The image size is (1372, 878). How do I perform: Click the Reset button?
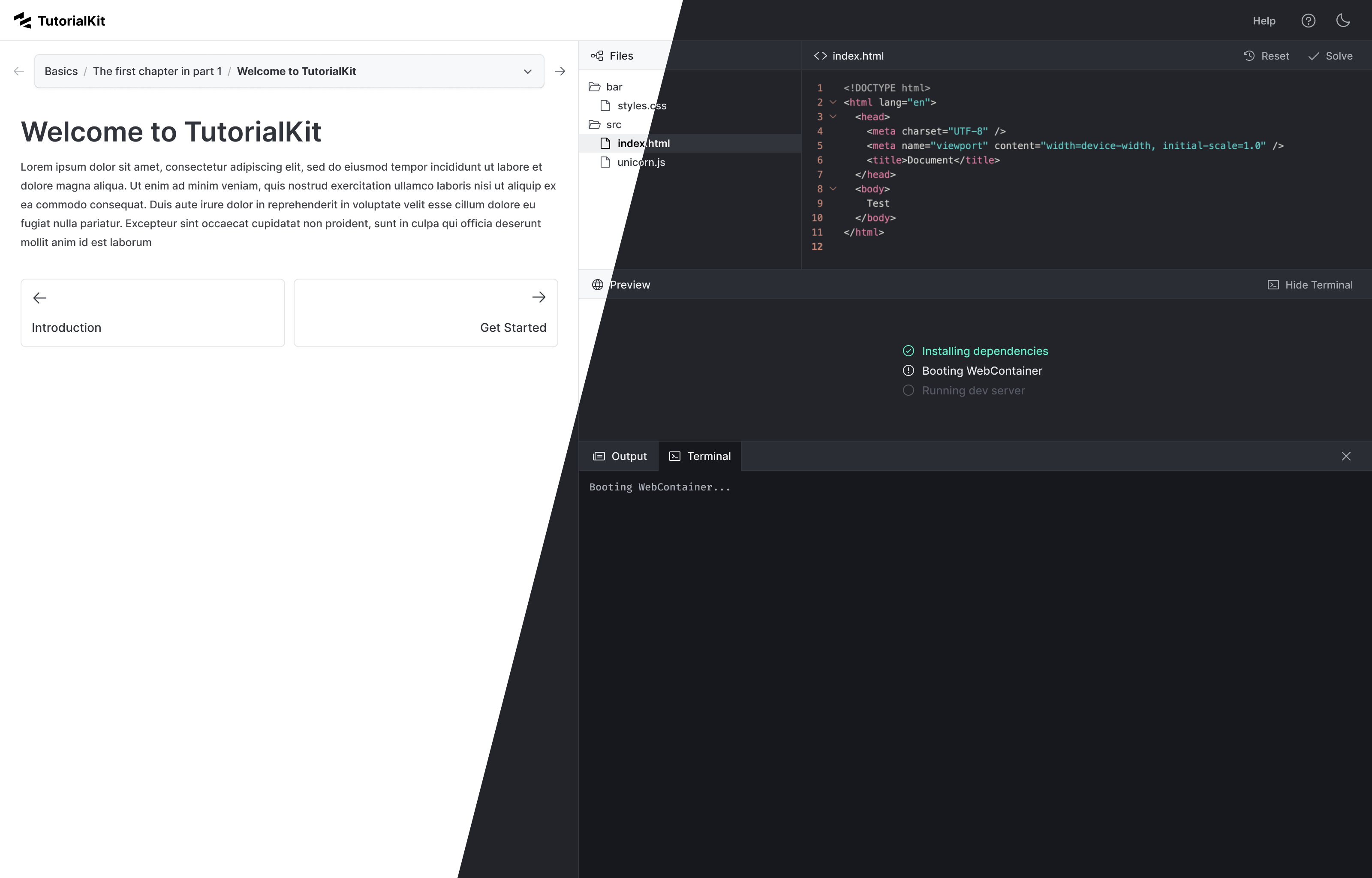coord(1266,56)
